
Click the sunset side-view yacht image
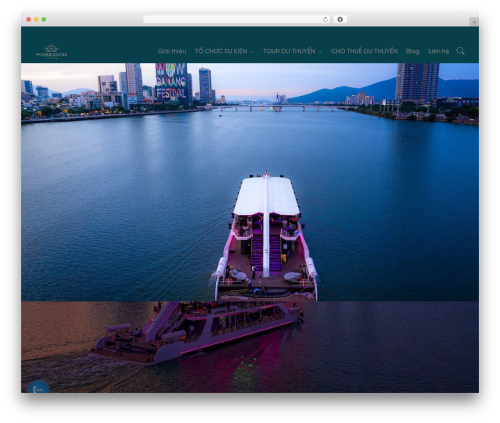point(250,347)
